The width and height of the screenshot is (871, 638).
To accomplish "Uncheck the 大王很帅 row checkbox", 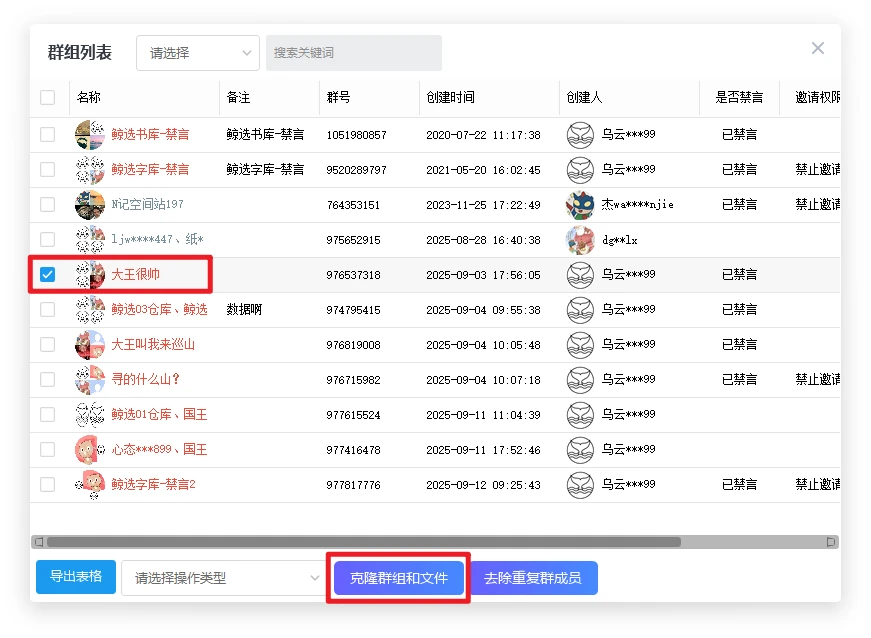I will [48, 275].
